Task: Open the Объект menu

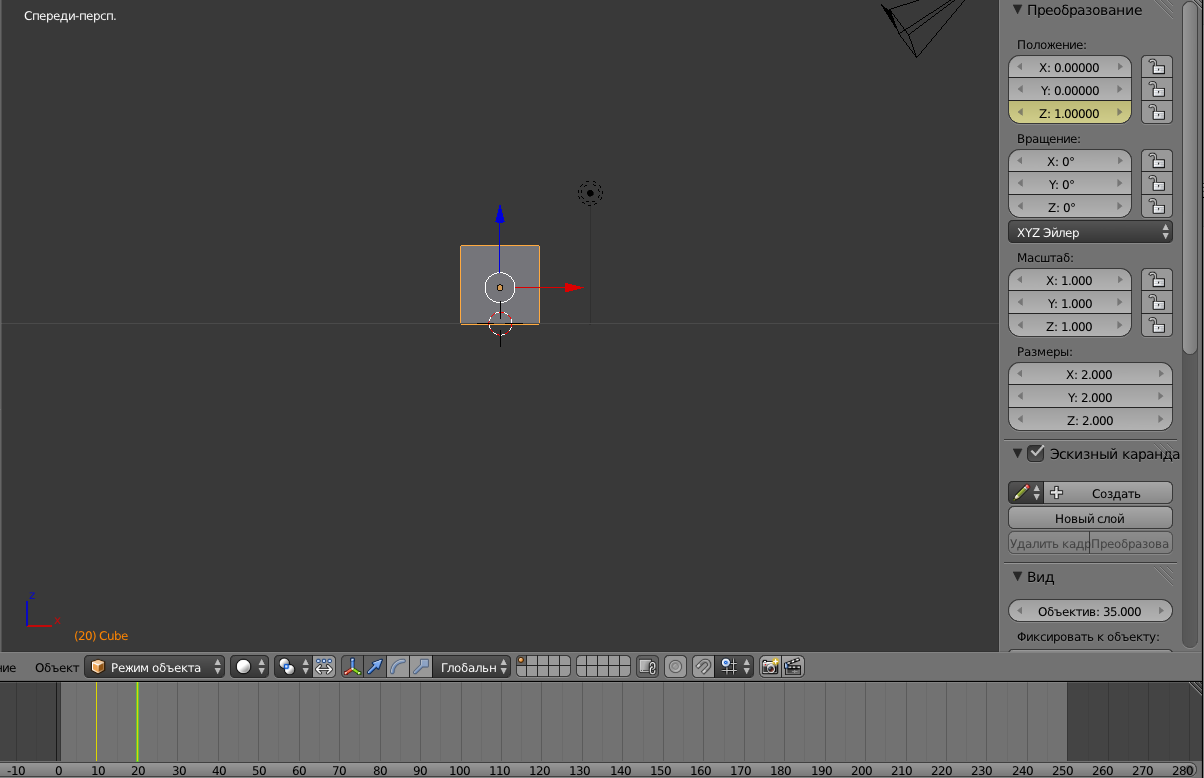Action: (56, 666)
